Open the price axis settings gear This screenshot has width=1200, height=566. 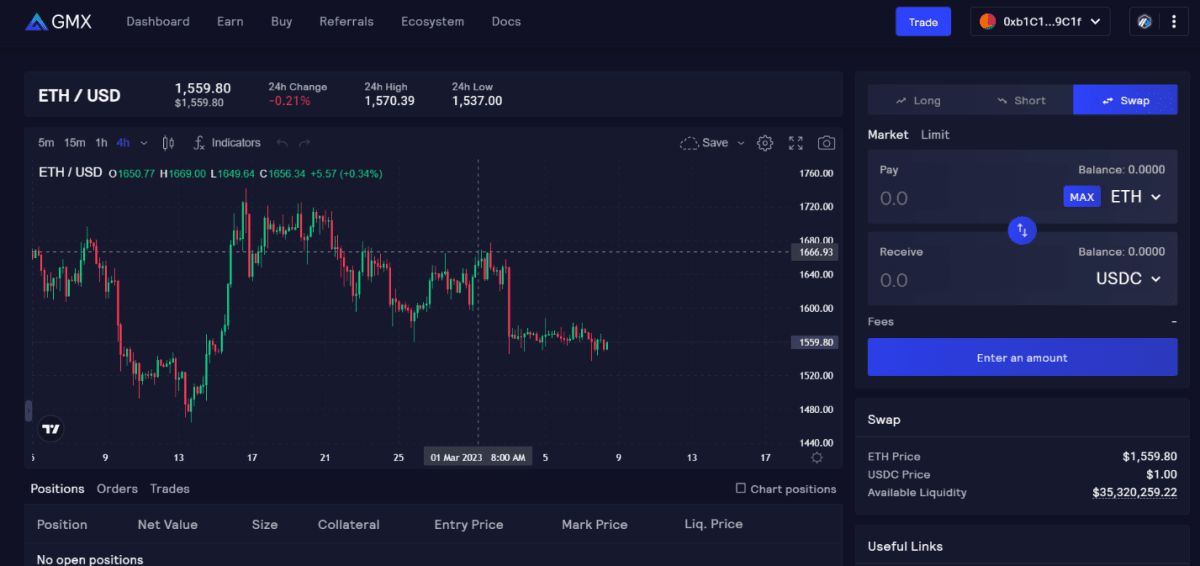[817, 457]
